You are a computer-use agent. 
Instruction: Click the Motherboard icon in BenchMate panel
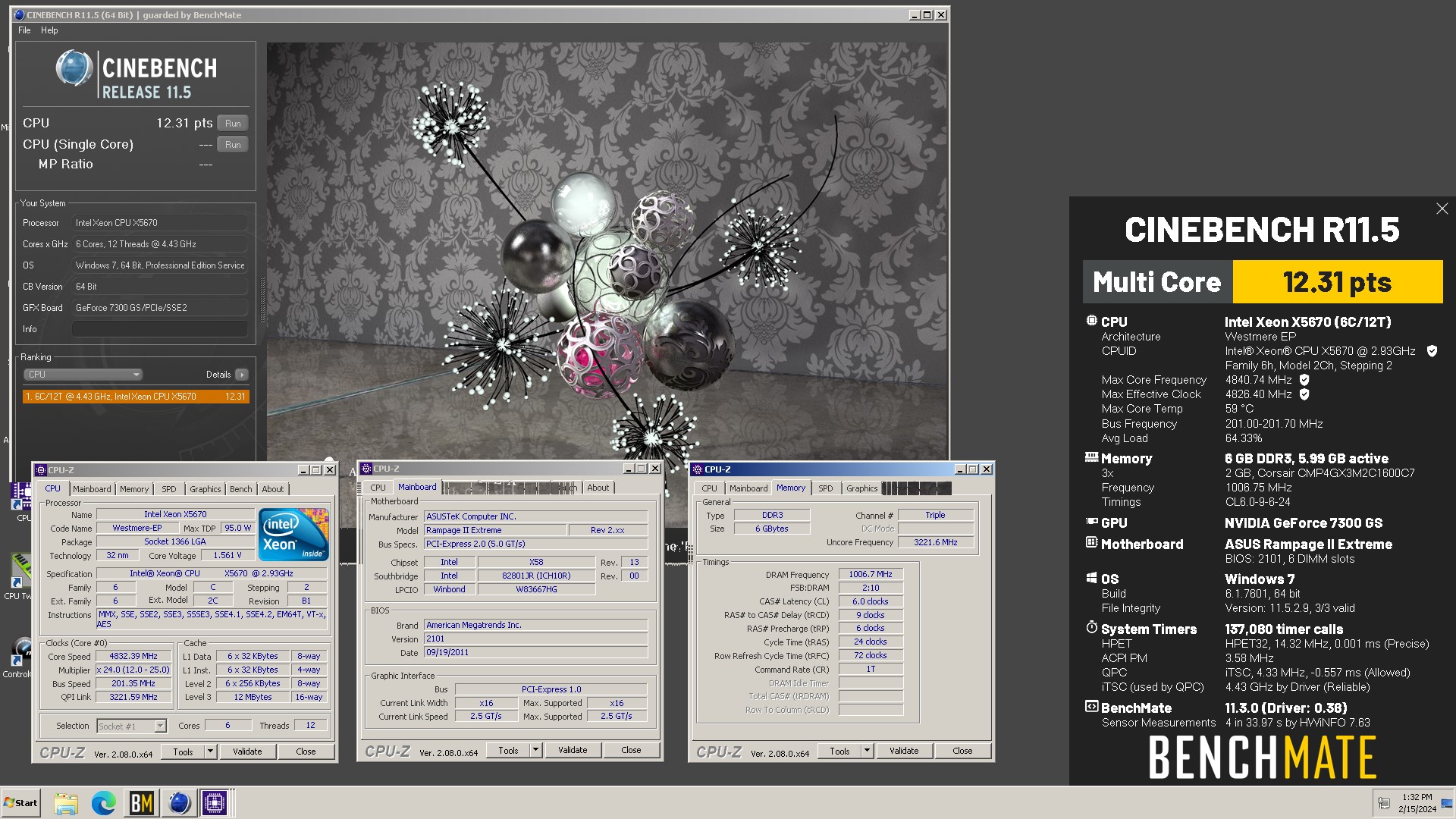1091,543
